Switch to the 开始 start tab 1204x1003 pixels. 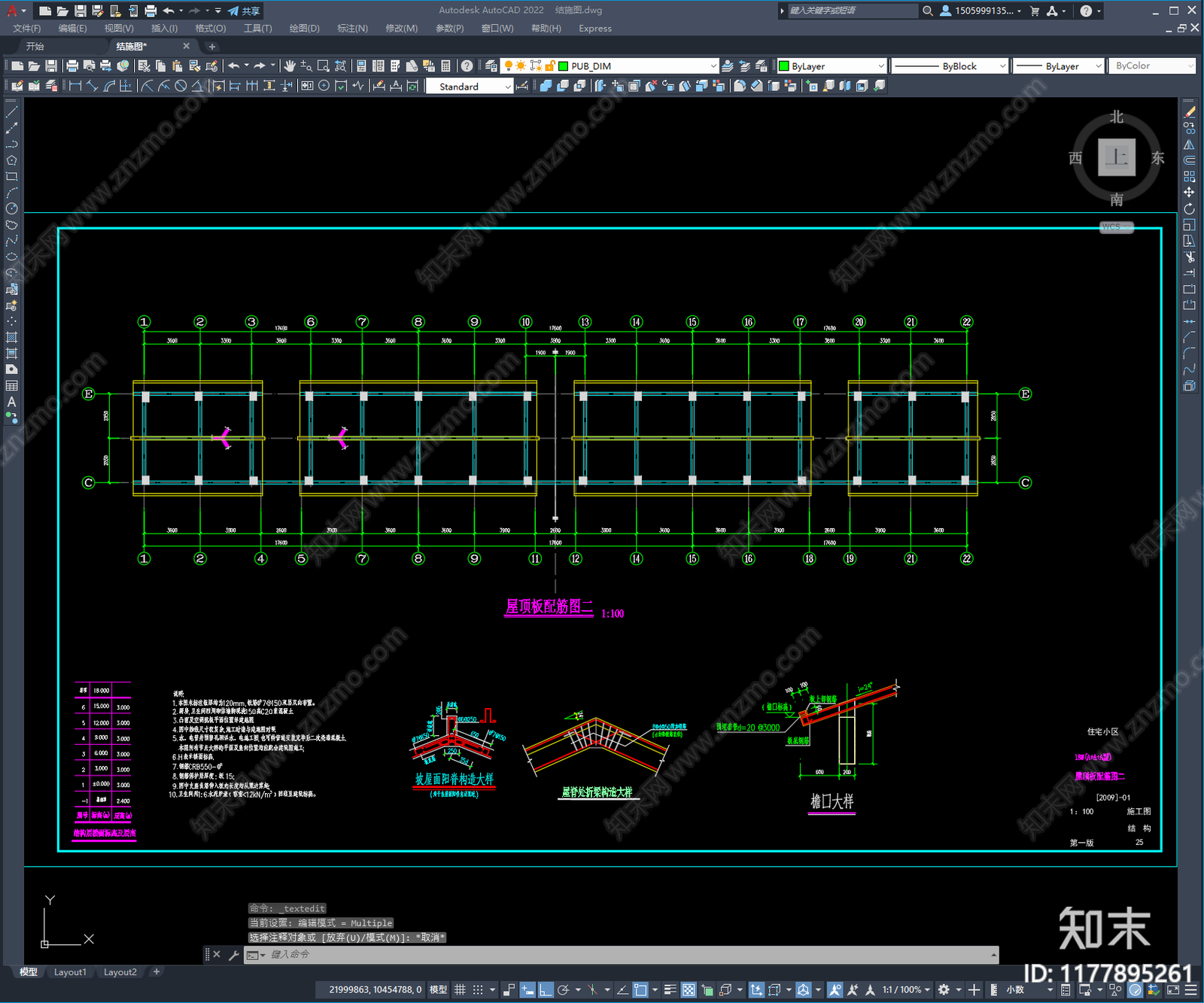click(35, 47)
